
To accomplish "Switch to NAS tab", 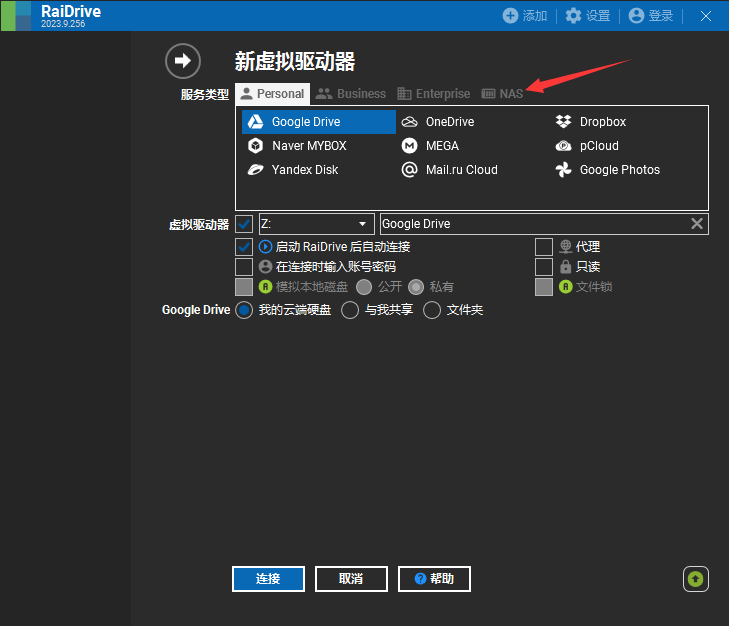I will pyautogui.click(x=502, y=94).
